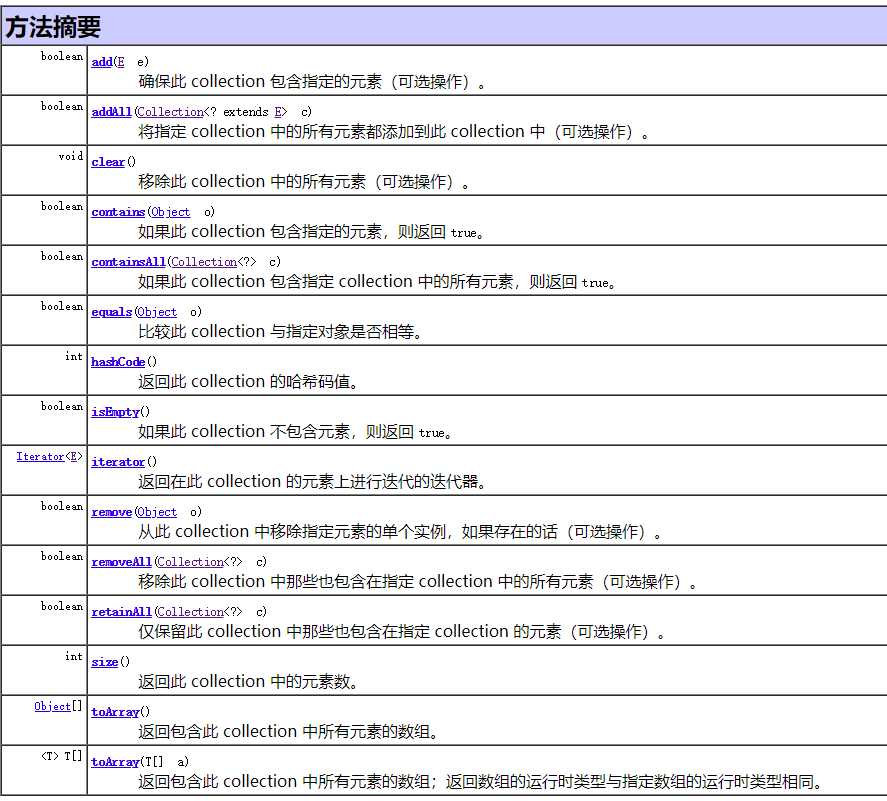Viewport: 887px width, 801px height.
Task: Click description 比较此 collection 与指定对象是否相等
Action: (281, 331)
